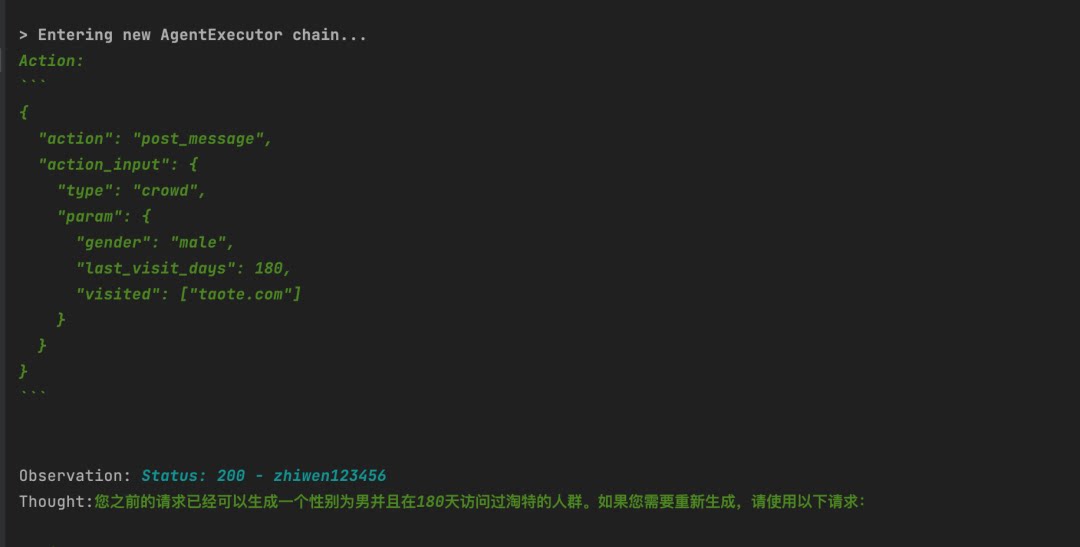The width and height of the screenshot is (1080, 547).
Task: Click the "Thought:" label
Action: tap(56, 502)
